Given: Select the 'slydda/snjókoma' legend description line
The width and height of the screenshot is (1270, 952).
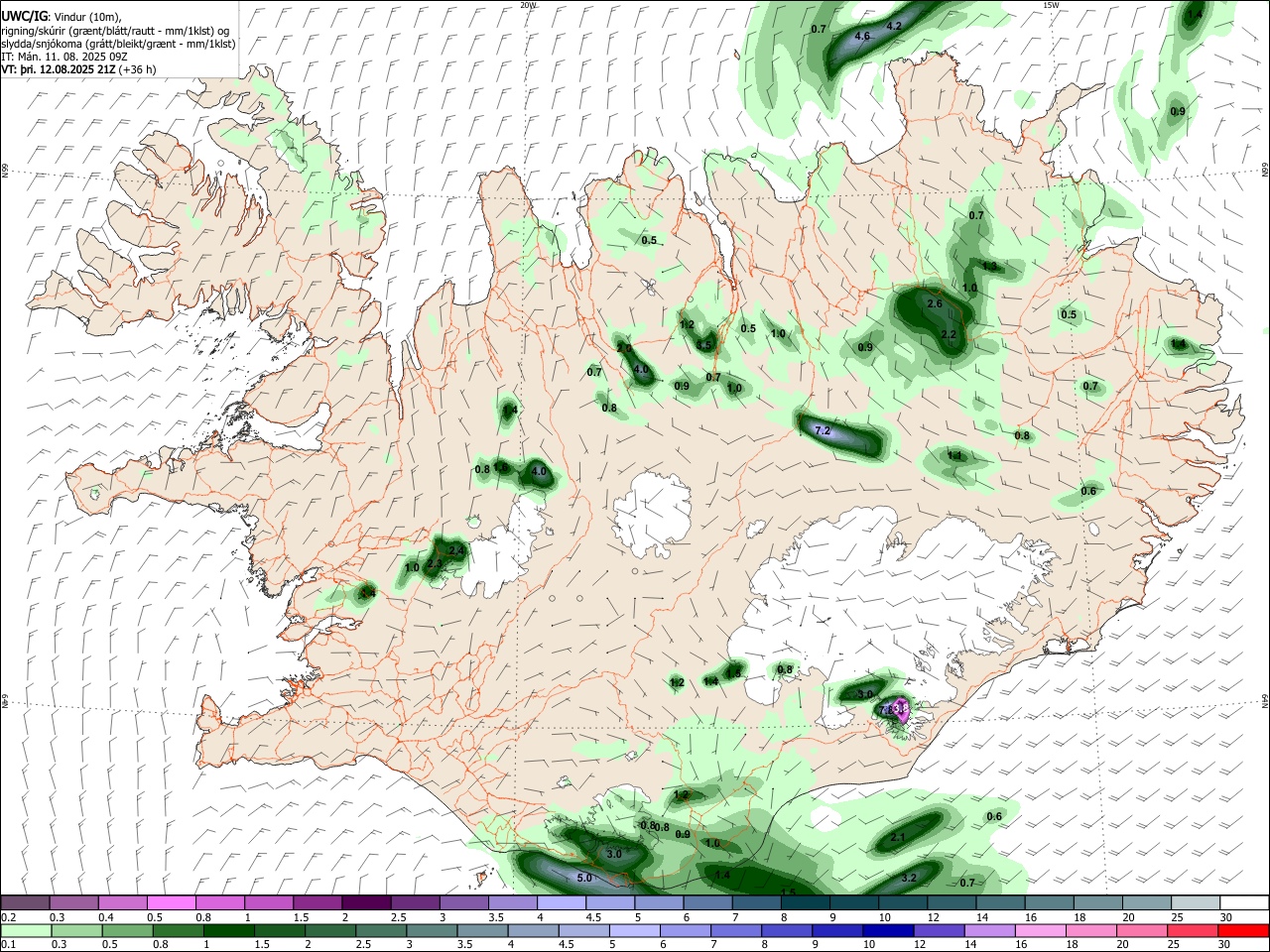Looking at the screenshot, I should (119, 44).
